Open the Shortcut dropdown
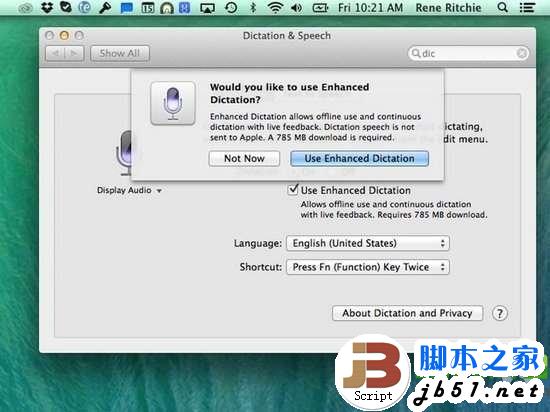 368,267
